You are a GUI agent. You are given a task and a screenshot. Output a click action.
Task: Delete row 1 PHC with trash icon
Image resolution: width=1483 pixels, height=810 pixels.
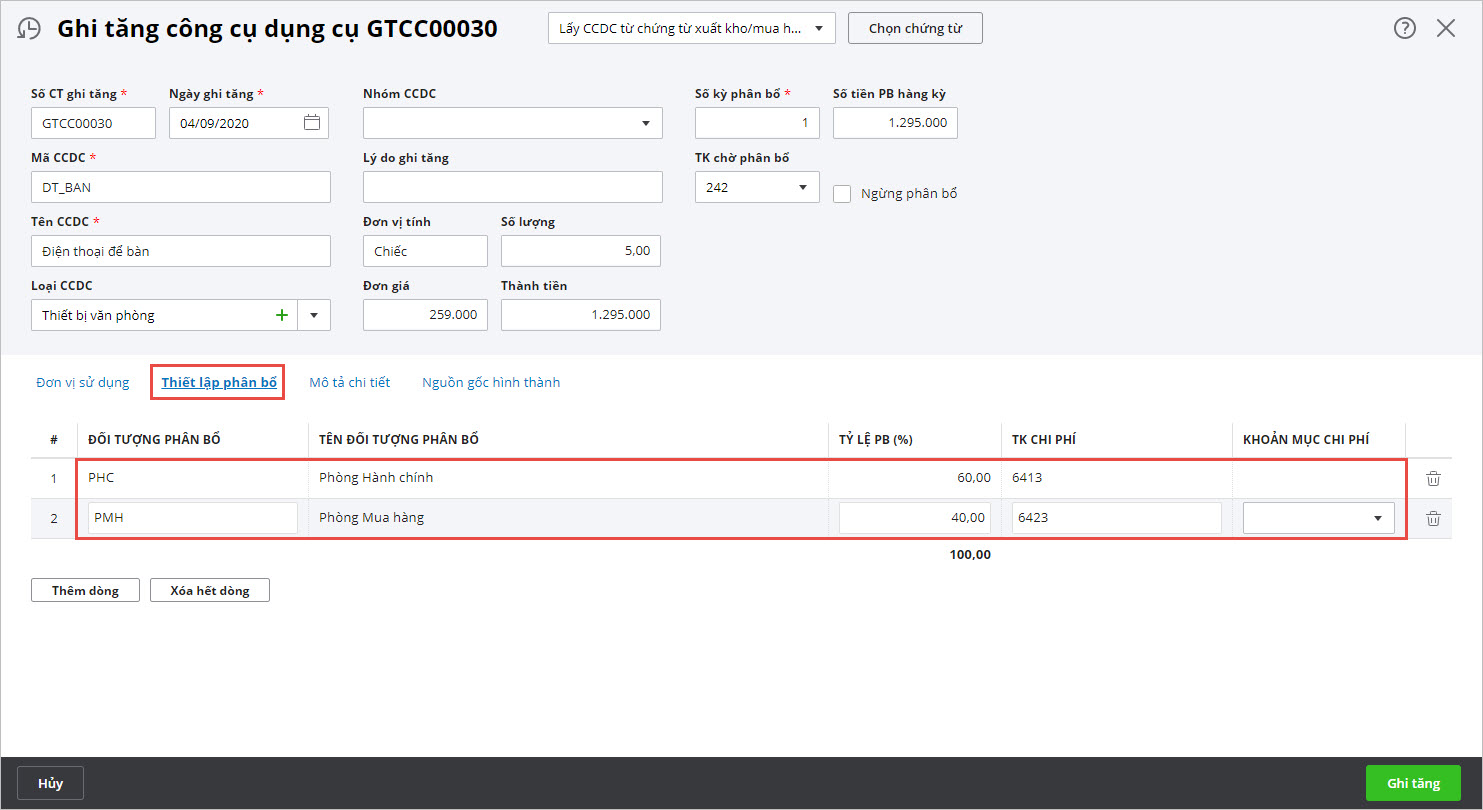click(1433, 478)
